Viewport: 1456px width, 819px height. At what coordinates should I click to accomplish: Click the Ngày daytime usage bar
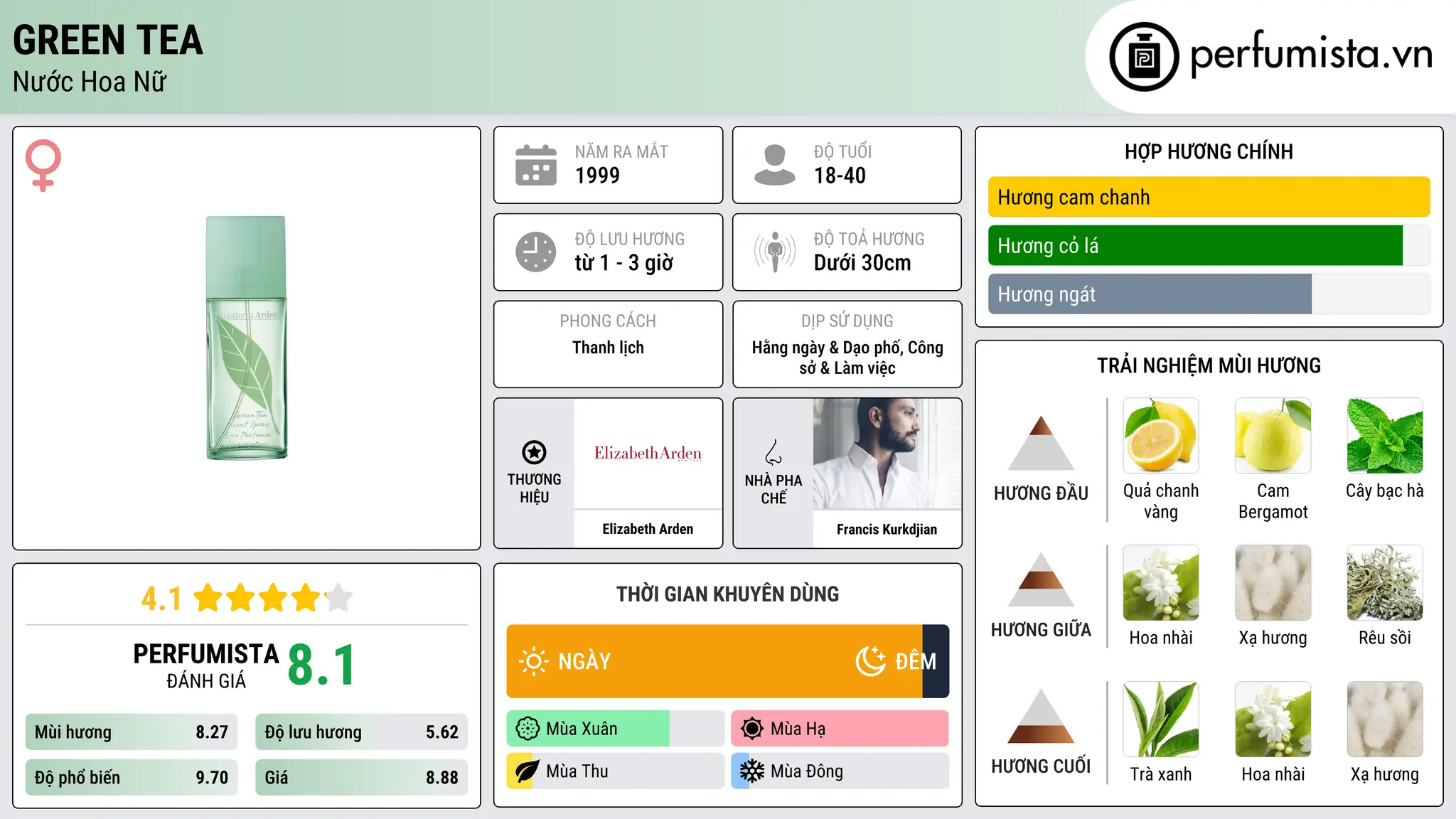714,661
